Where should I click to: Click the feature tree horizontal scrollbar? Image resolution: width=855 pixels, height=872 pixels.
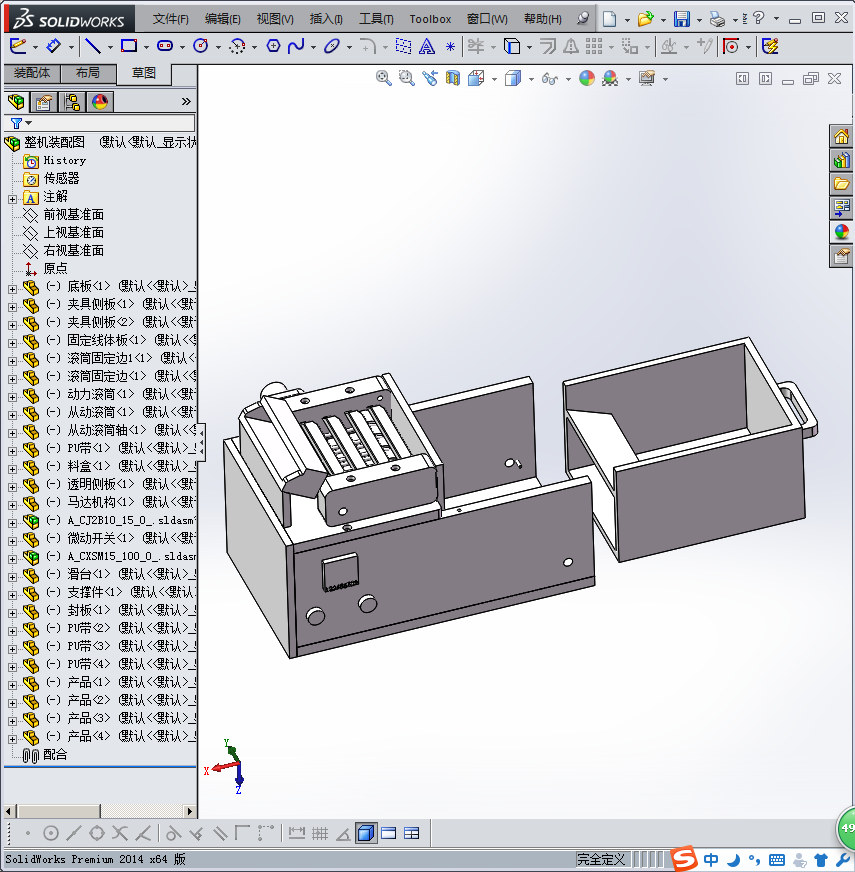pos(100,811)
